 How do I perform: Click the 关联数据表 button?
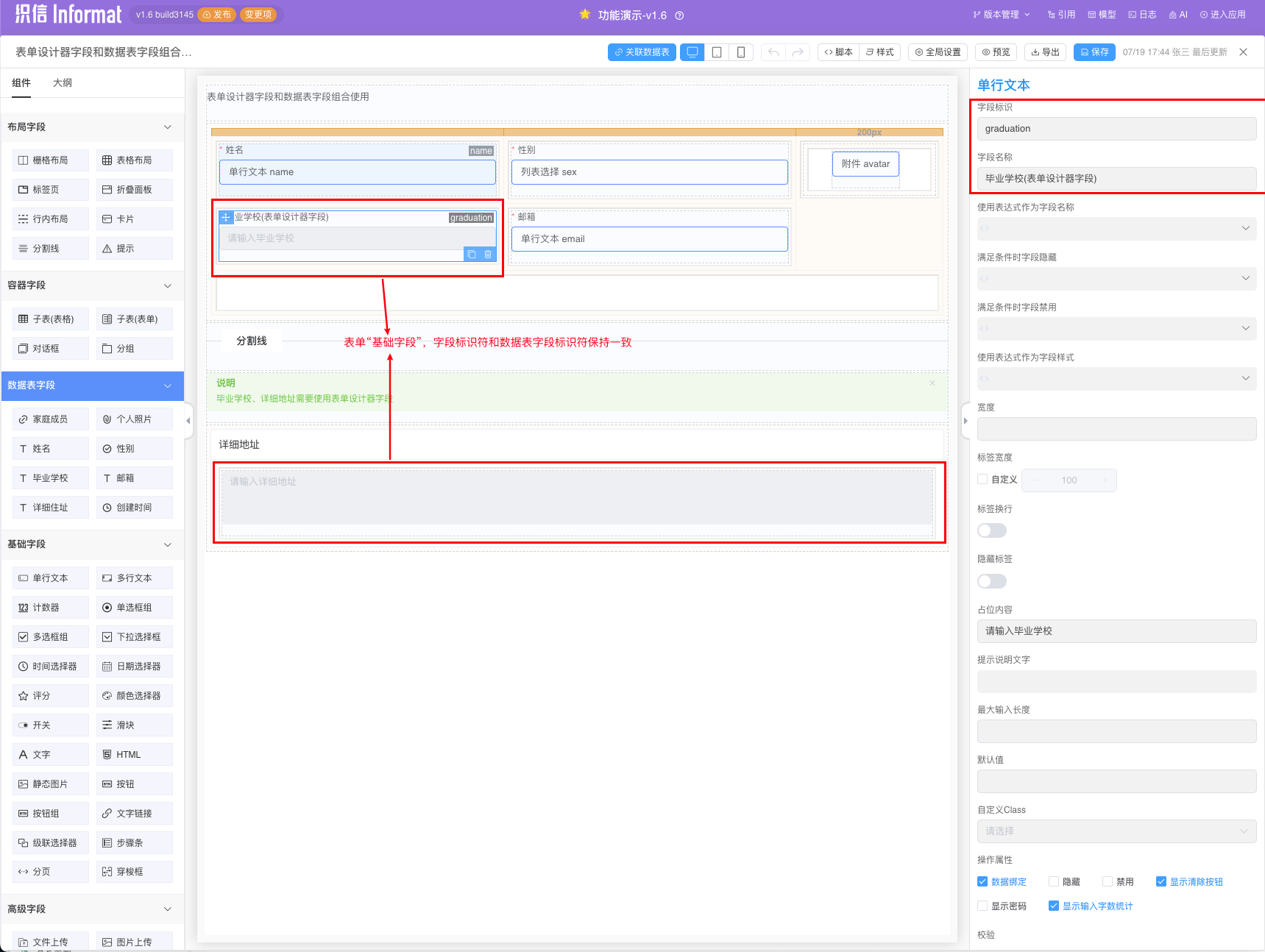[x=642, y=52]
